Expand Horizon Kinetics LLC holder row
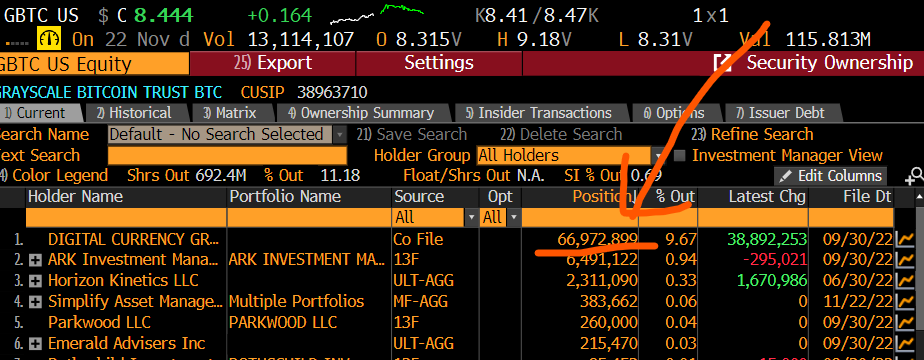Screen dimensions: 924x360 tap(35, 280)
